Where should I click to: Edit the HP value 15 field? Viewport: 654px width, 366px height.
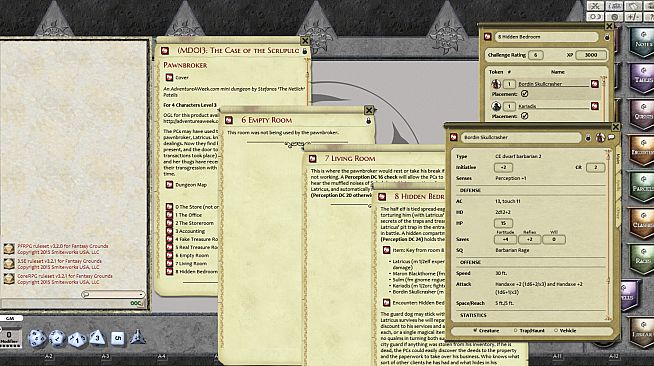pyautogui.click(x=503, y=223)
